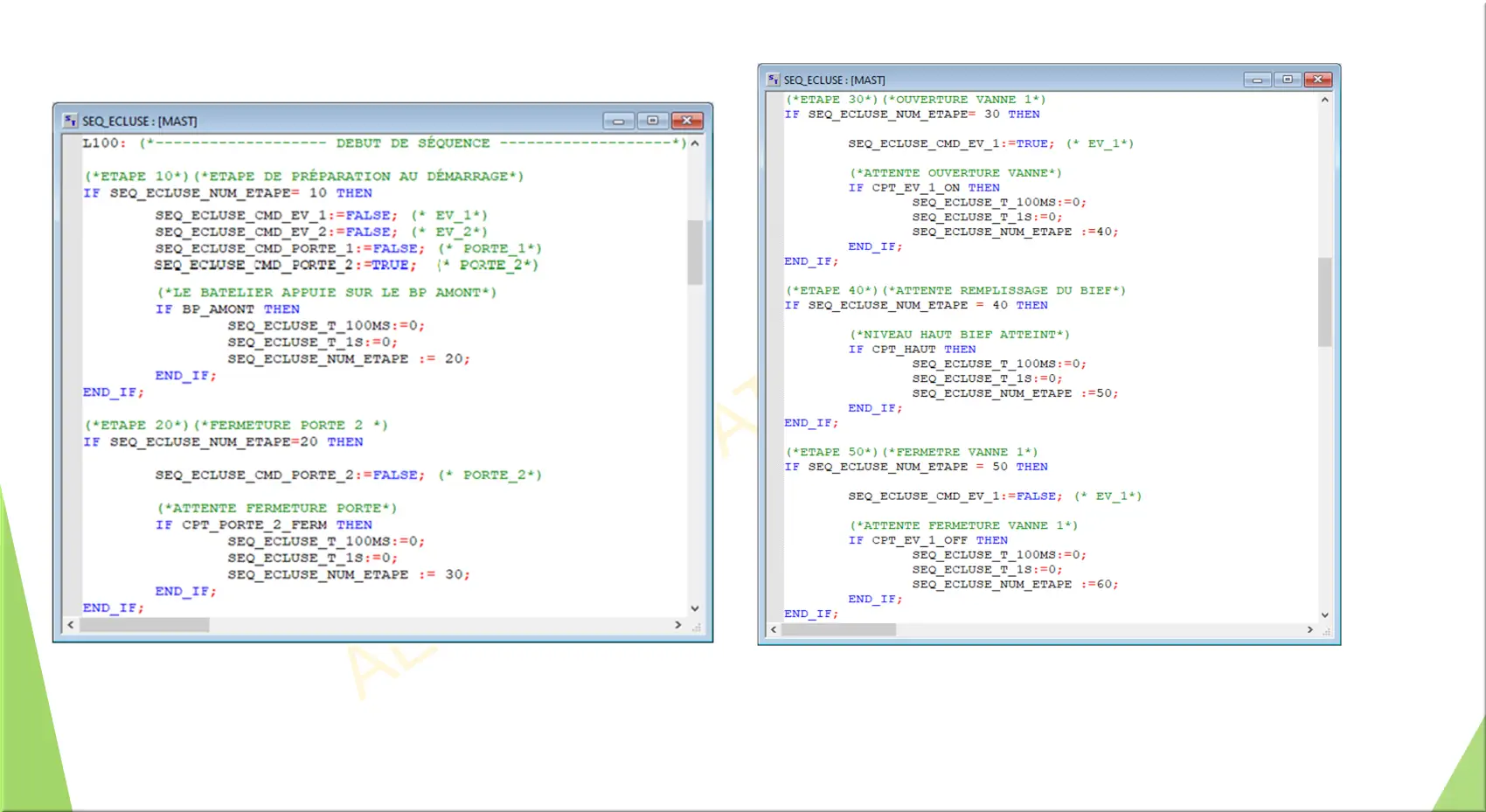This screenshot has width=1486, height=812.
Task: Click the right window title 'SEQ_ECLUSE : [MAST]'
Action: click(x=834, y=80)
